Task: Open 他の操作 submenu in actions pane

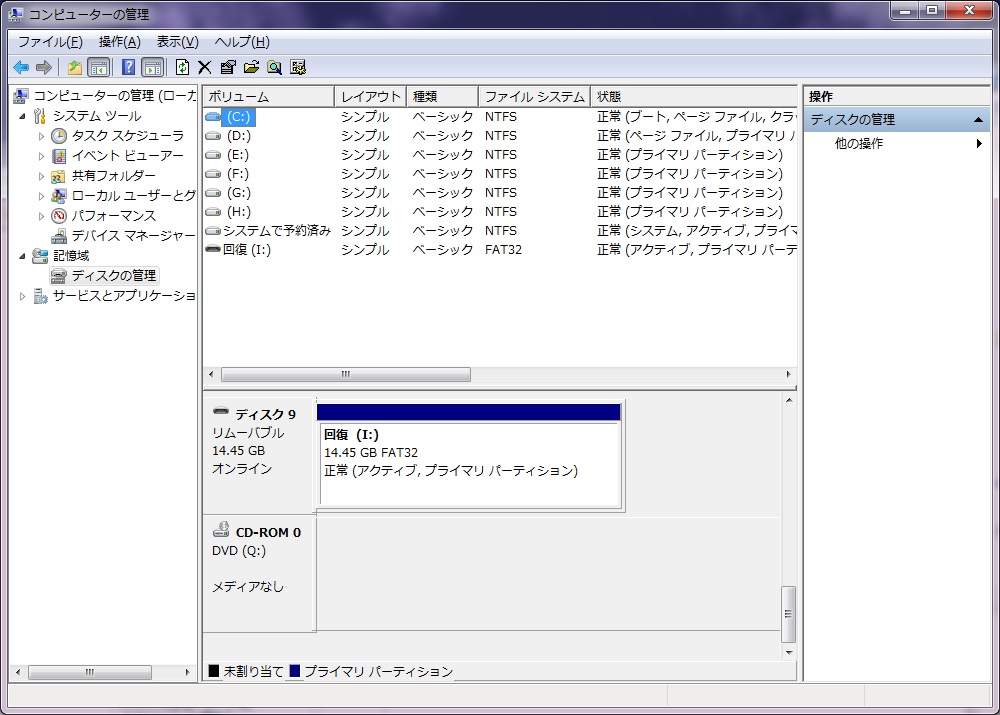Action: pyautogui.click(x=897, y=144)
